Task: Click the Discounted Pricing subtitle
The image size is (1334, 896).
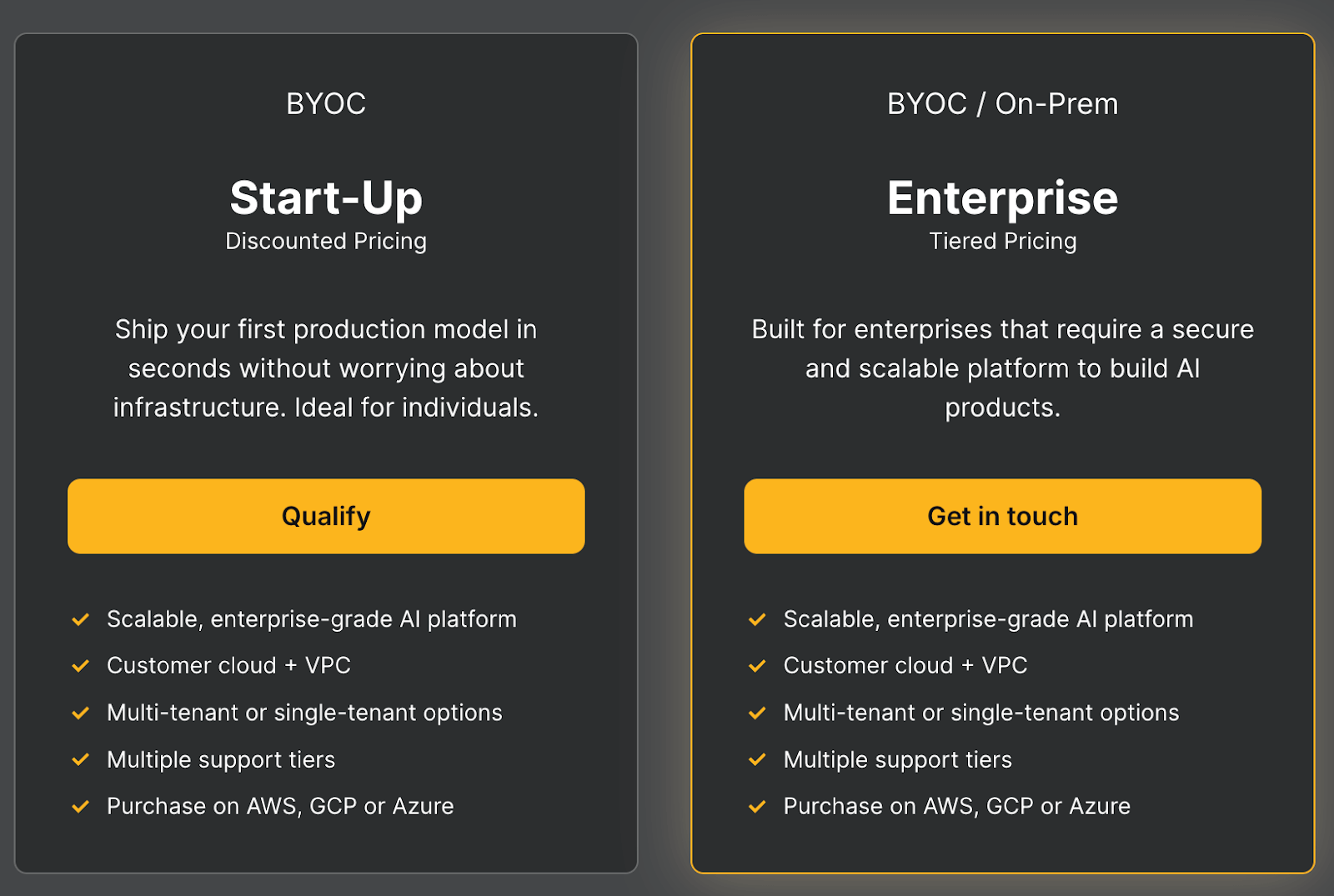Action: (326, 242)
